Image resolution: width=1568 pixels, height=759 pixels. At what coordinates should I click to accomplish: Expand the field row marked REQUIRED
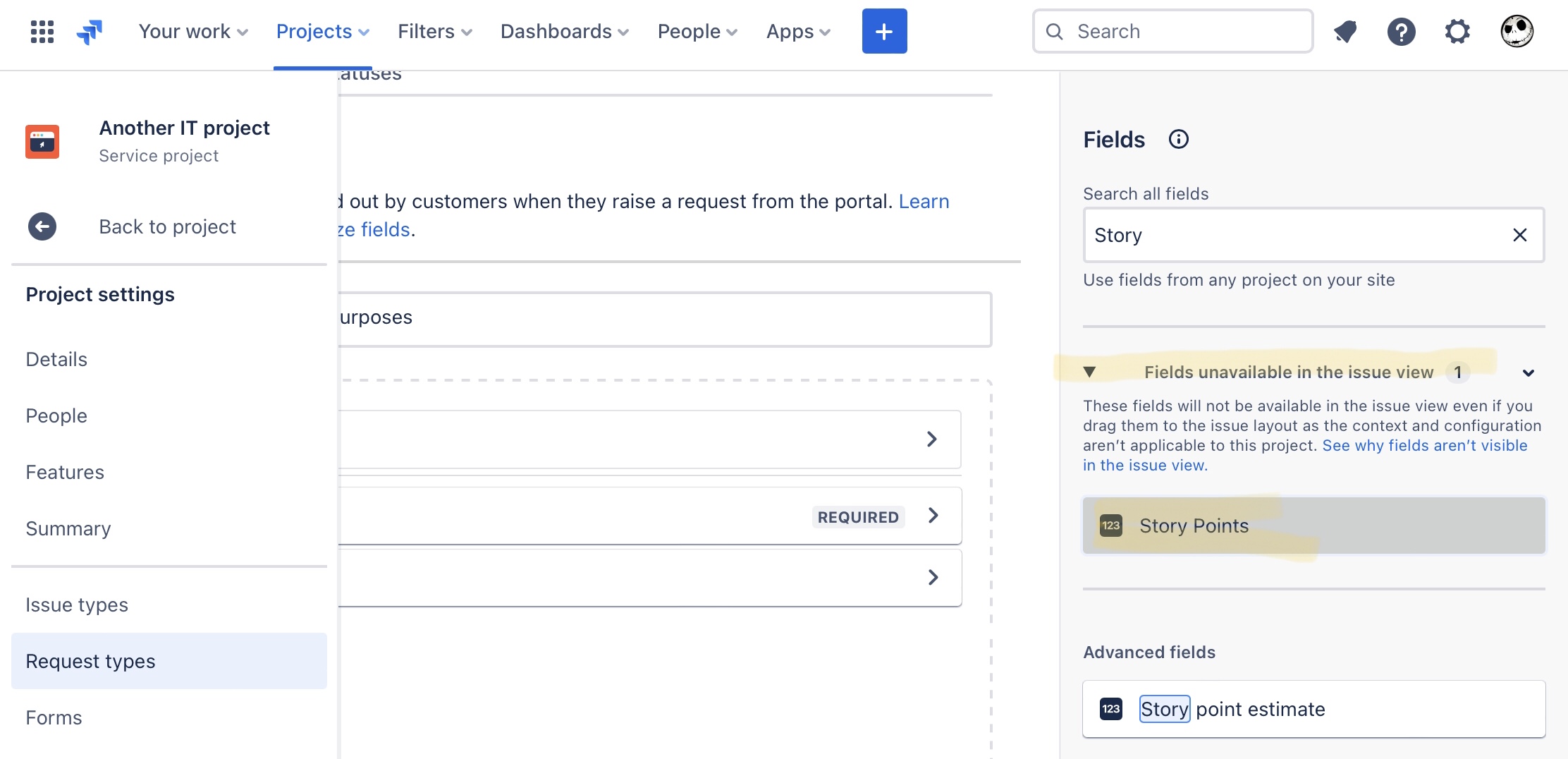pyautogui.click(x=650, y=516)
